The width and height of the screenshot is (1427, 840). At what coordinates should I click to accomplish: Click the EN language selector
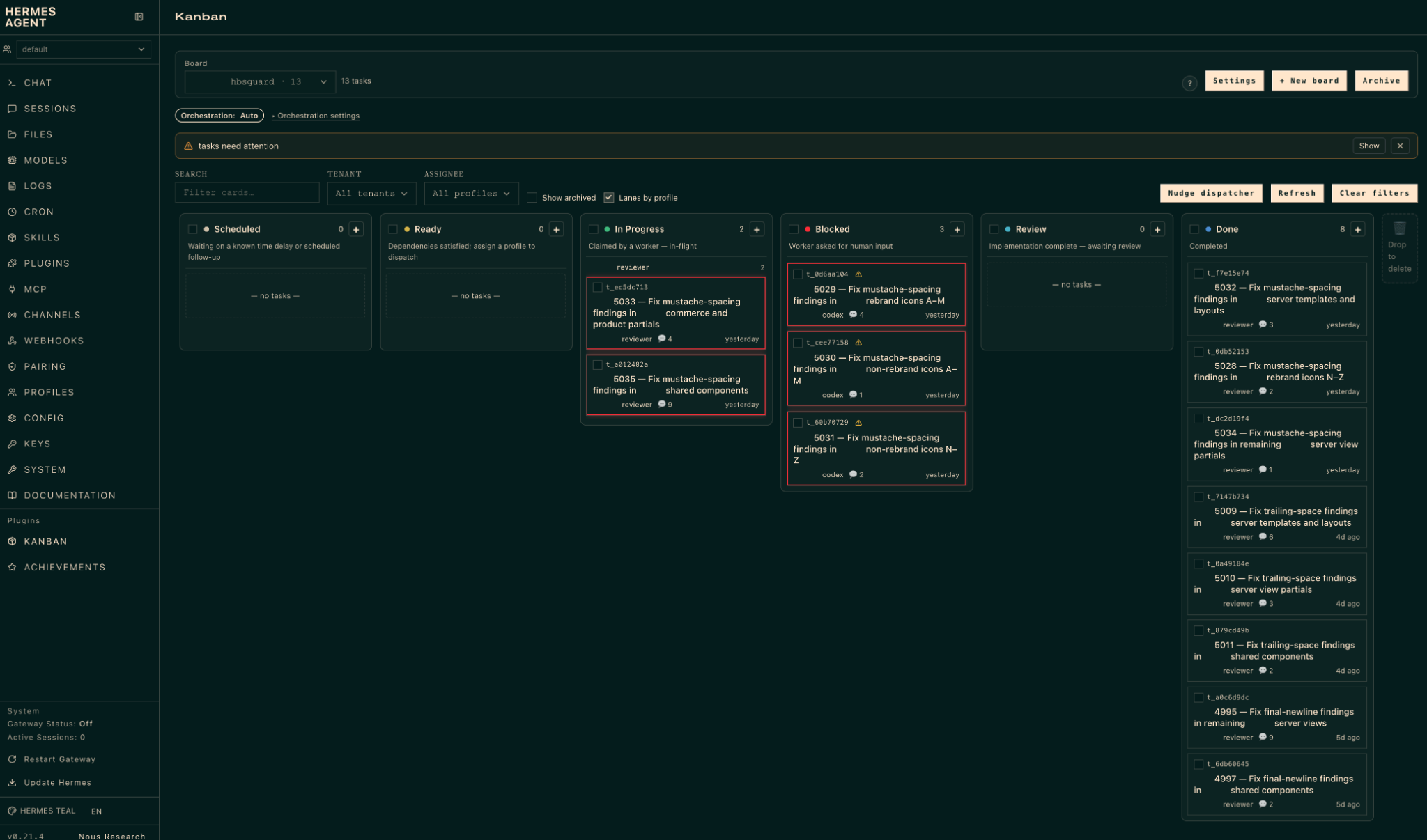96,811
